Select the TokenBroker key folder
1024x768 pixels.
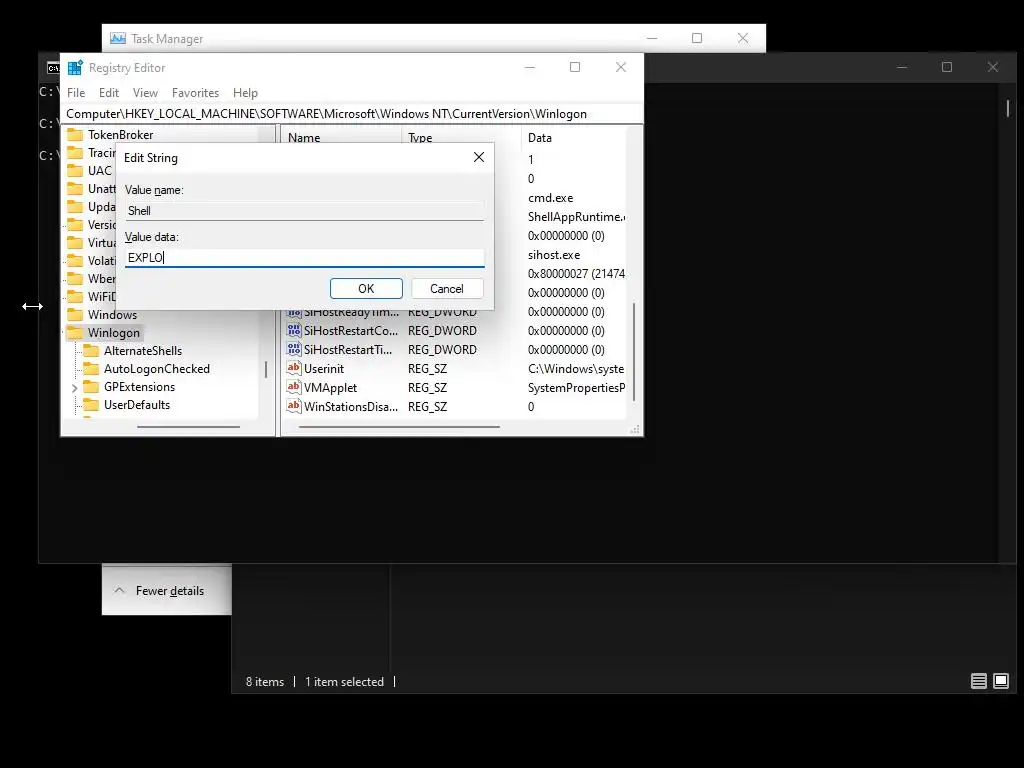(120, 135)
